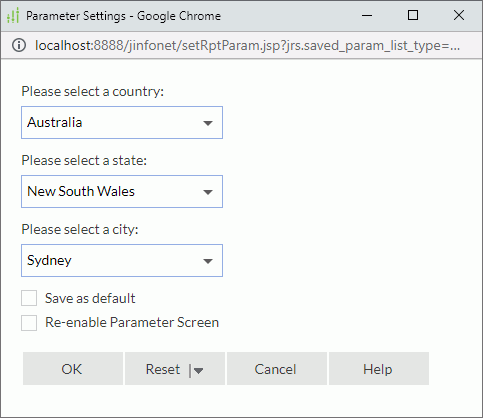Close the Parameter Settings window
The width and height of the screenshot is (483, 418).
459,15
